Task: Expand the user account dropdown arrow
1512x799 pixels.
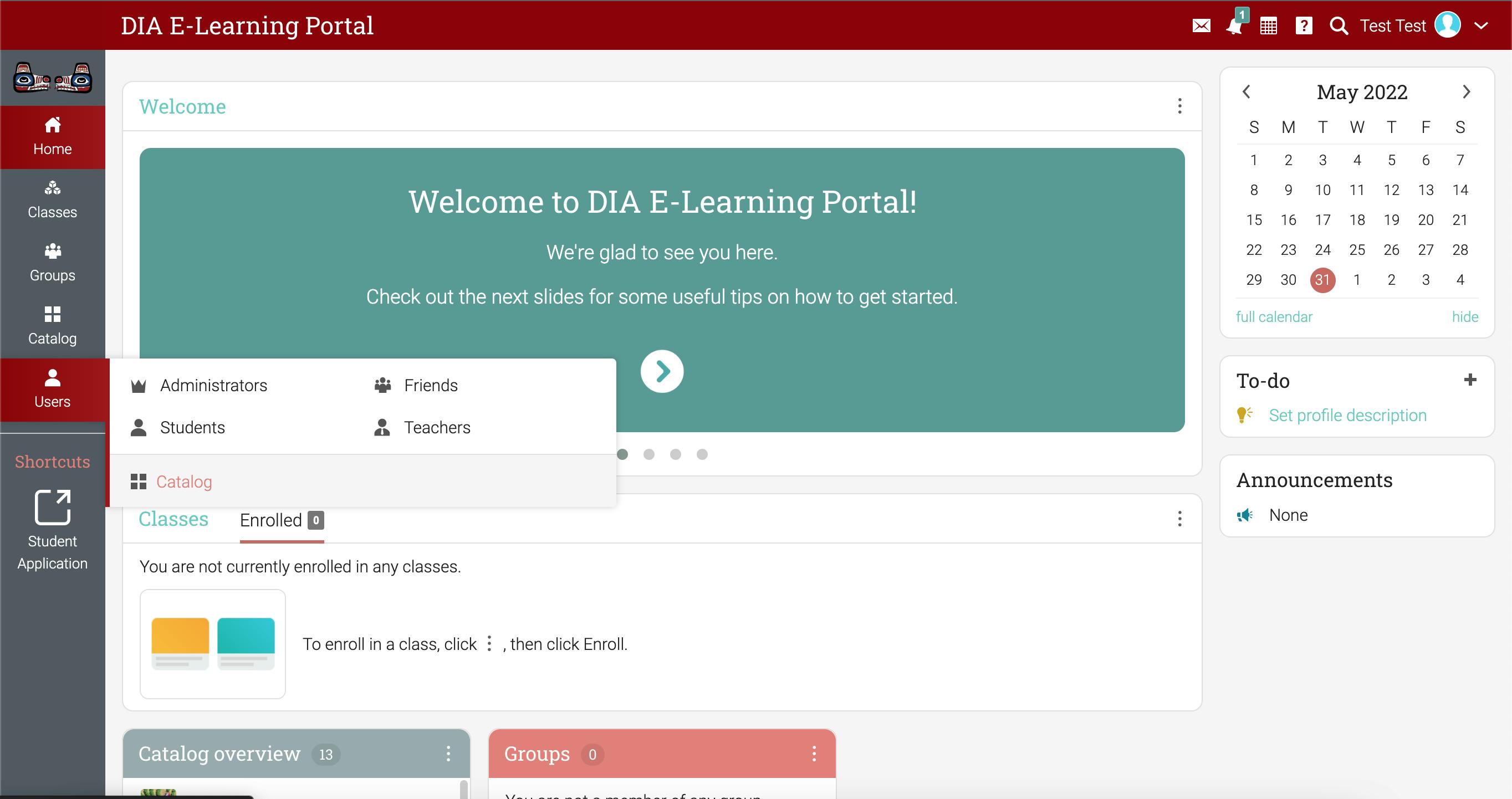Action: click(1482, 26)
